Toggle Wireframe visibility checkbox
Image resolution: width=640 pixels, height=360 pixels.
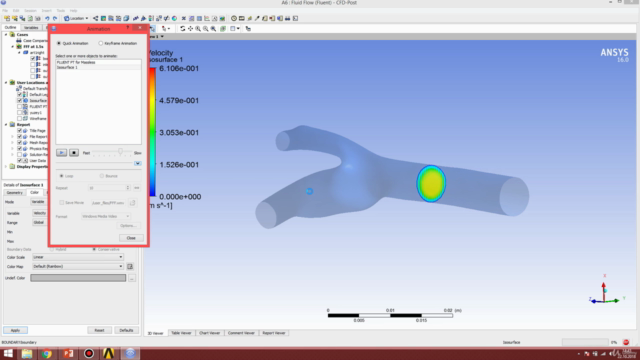point(19,118)
